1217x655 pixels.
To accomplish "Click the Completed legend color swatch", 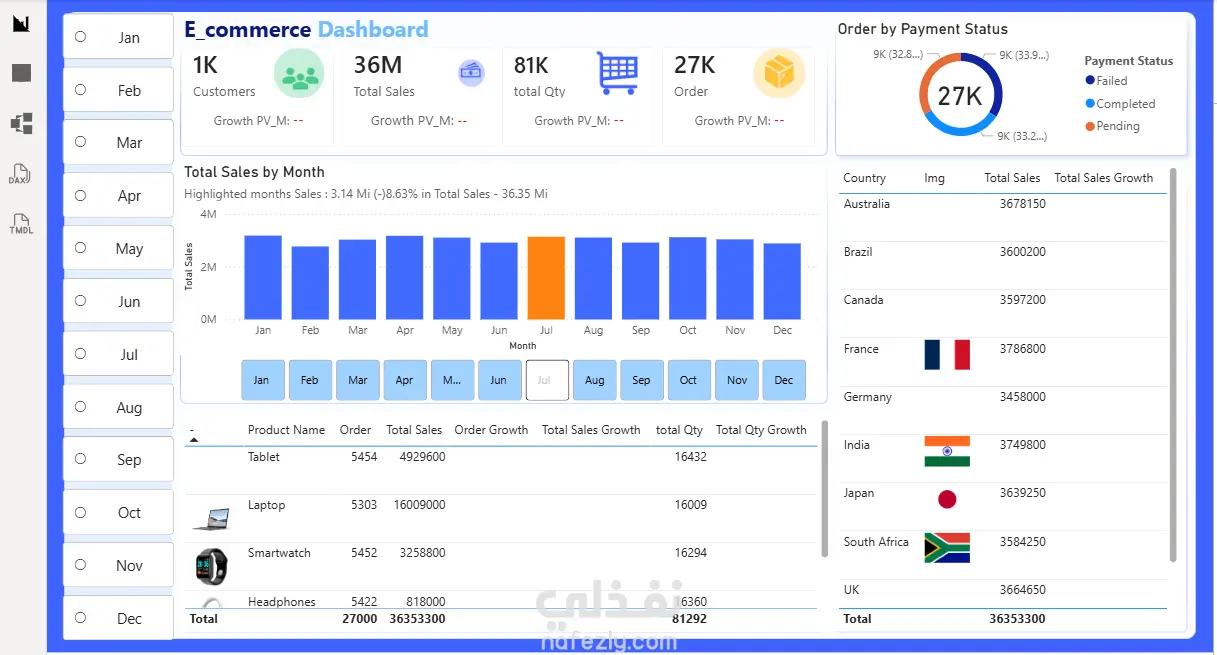I will pos(1090,103).
